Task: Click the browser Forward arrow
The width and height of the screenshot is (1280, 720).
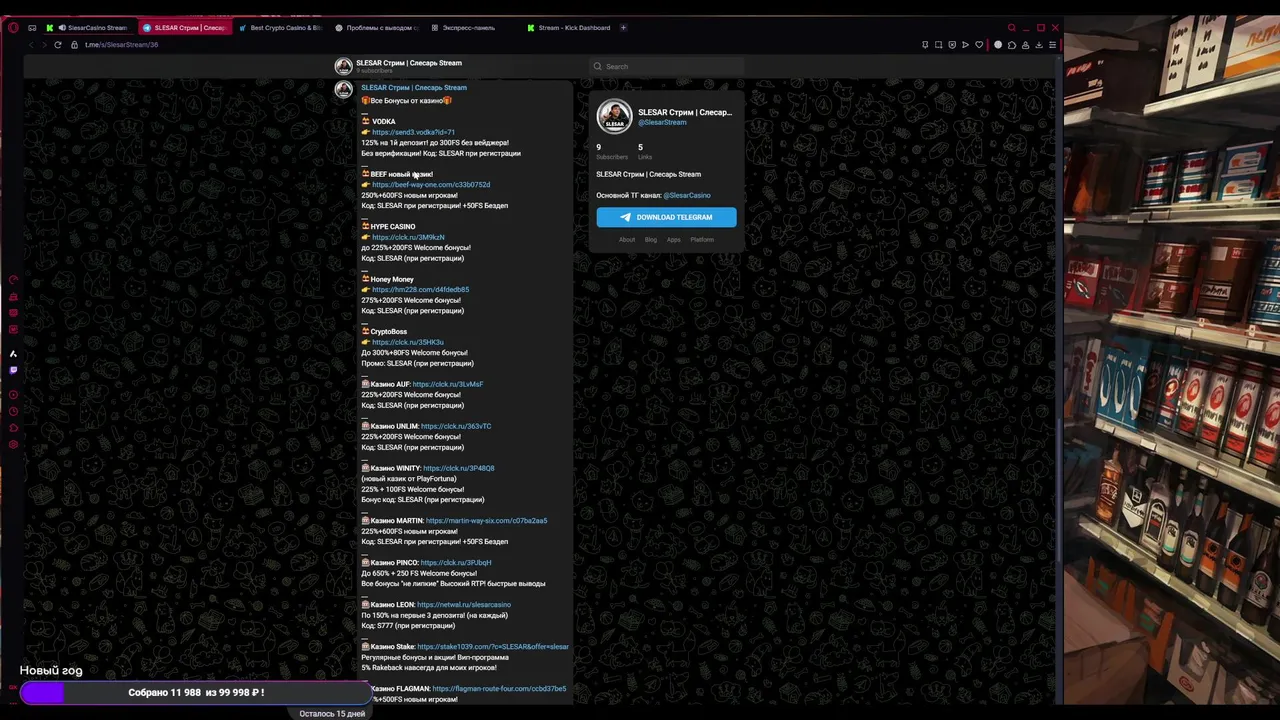Action: pos(44,45)
